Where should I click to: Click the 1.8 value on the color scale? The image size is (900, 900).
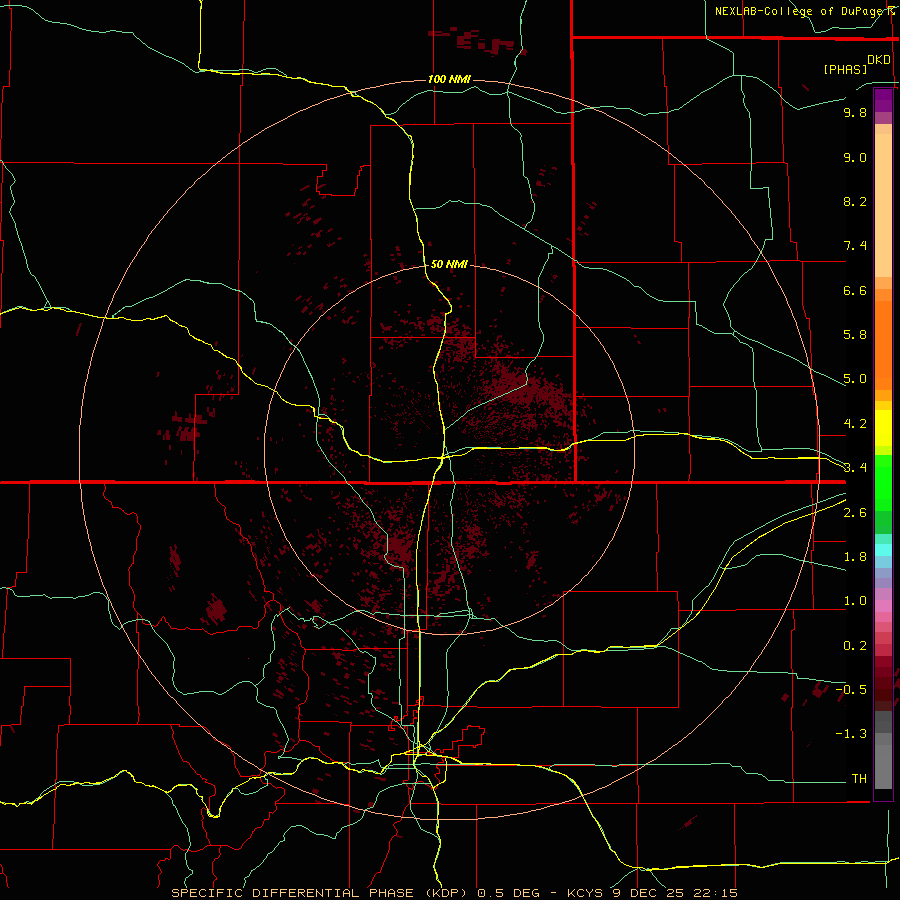(x=855, y=557)
